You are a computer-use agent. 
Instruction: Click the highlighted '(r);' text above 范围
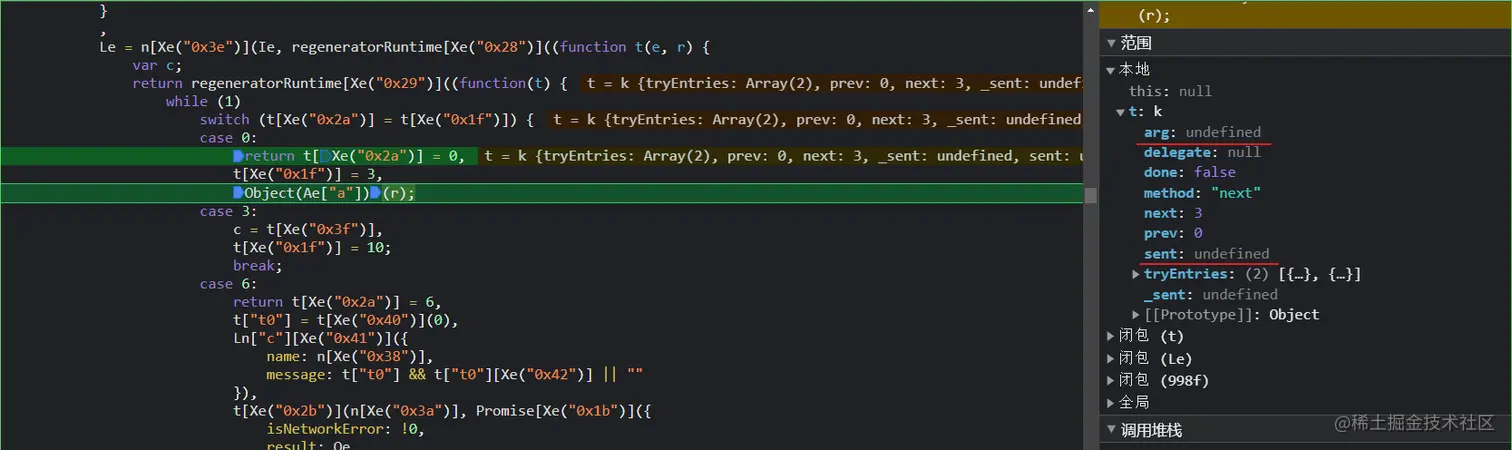(x=1154, y=16)
